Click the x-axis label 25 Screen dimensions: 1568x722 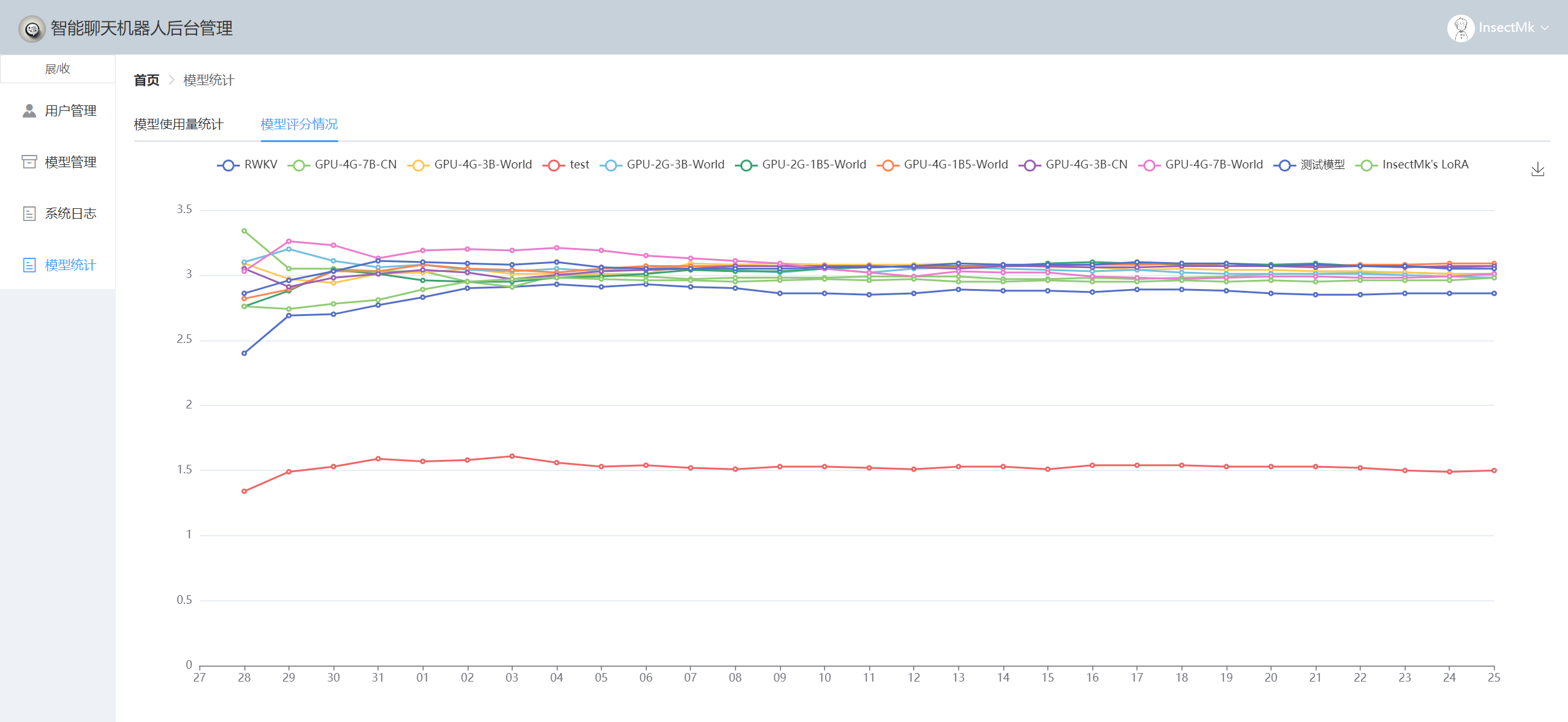[x=1494, y=677]
